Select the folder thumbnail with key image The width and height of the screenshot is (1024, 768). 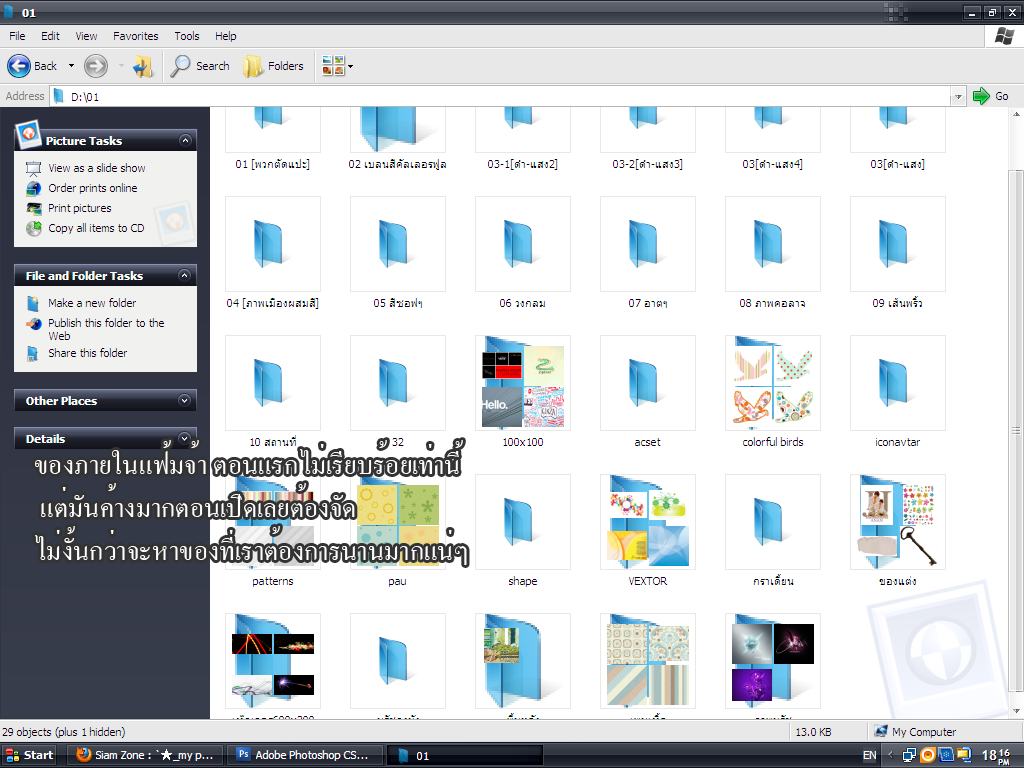898,522
